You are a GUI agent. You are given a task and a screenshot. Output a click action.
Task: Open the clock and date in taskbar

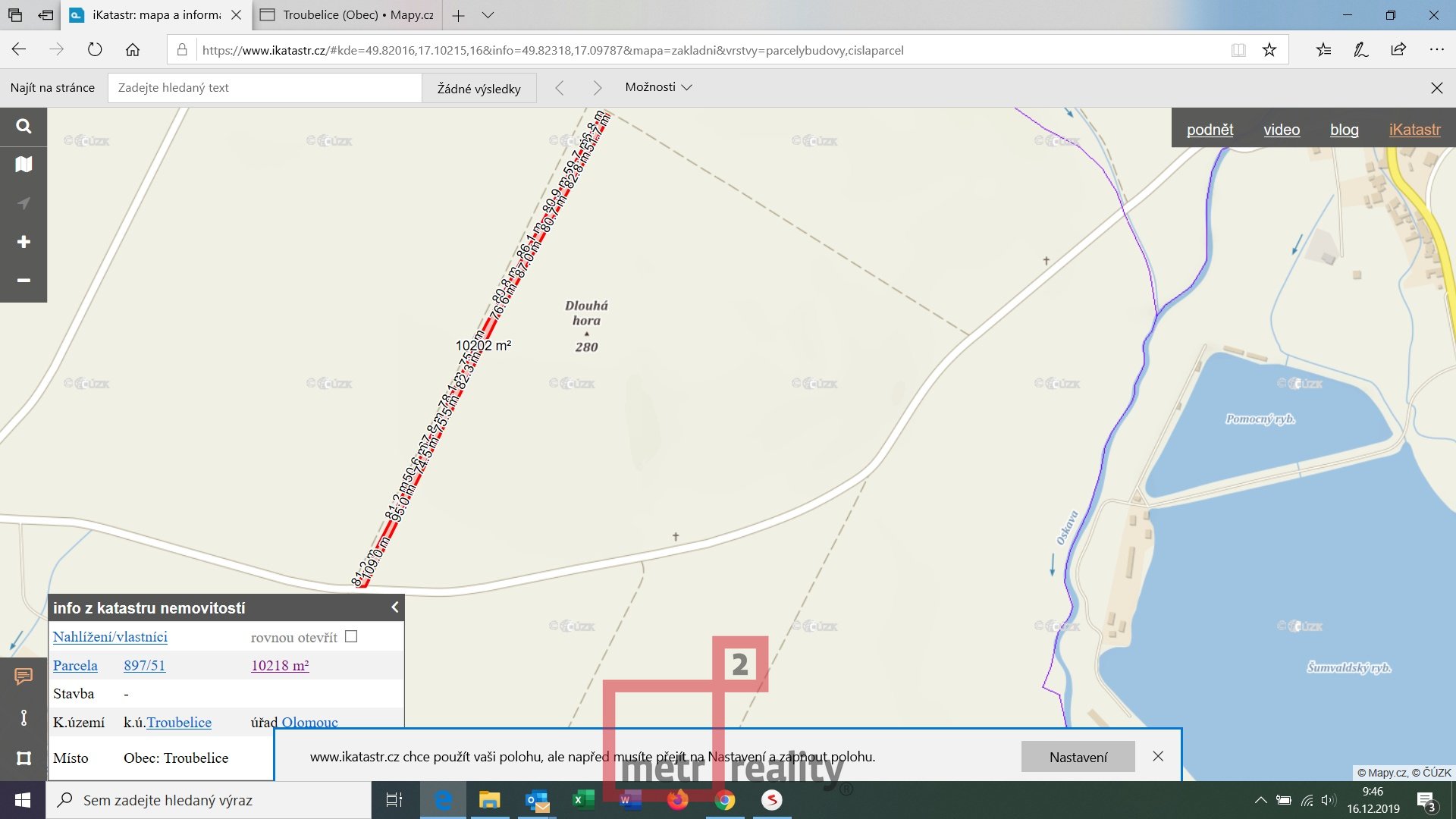pos(1373,800)
